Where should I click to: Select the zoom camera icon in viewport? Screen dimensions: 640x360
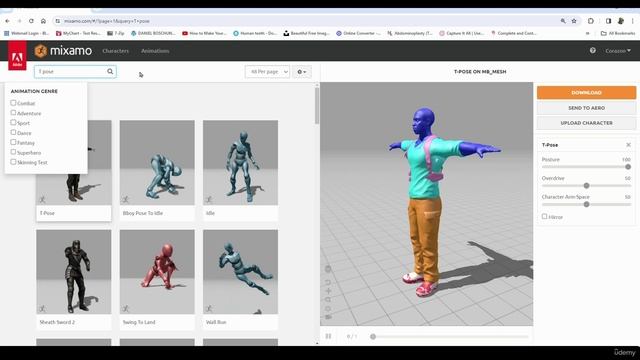point(328,300)
